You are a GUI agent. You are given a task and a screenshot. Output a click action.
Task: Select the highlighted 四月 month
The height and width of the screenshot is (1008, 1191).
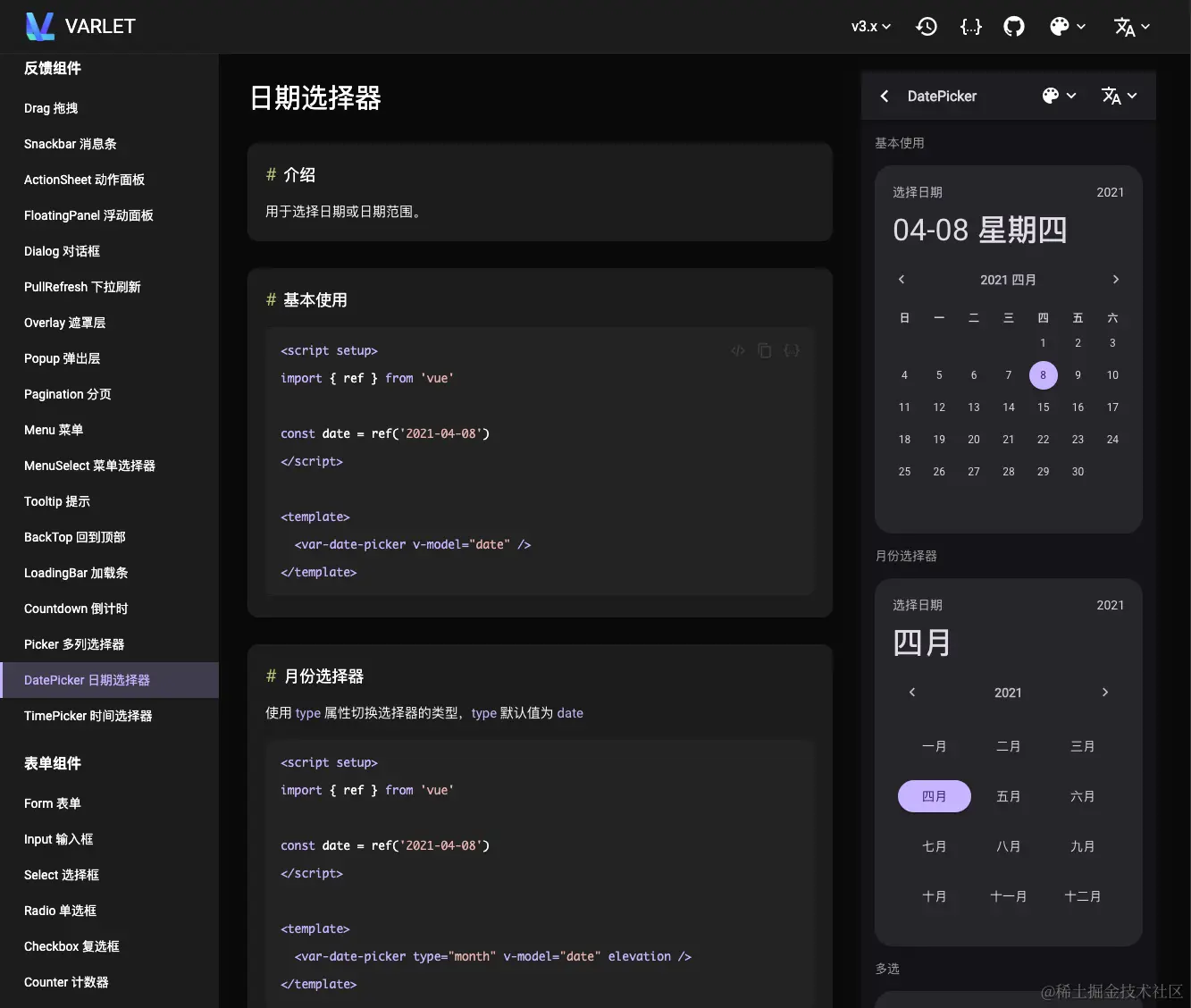coord(935,796)
